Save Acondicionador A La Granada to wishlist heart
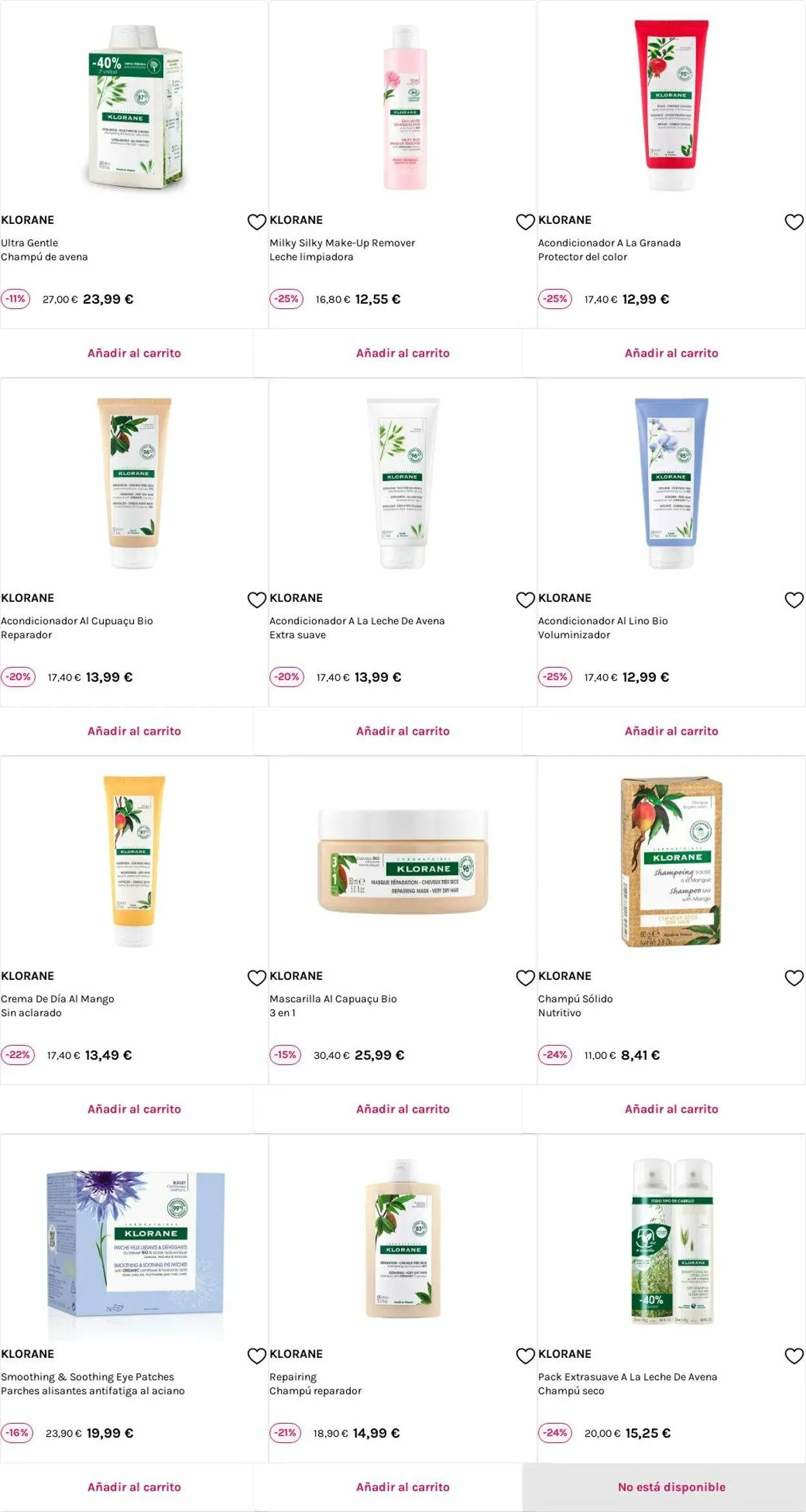This screenshot has width=806, height=1512. [794, 222]
